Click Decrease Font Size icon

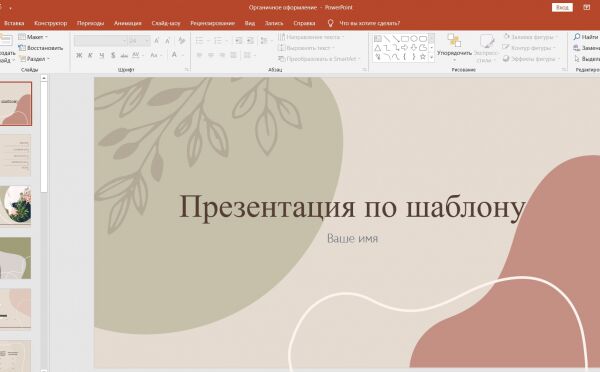pos(168,41)
